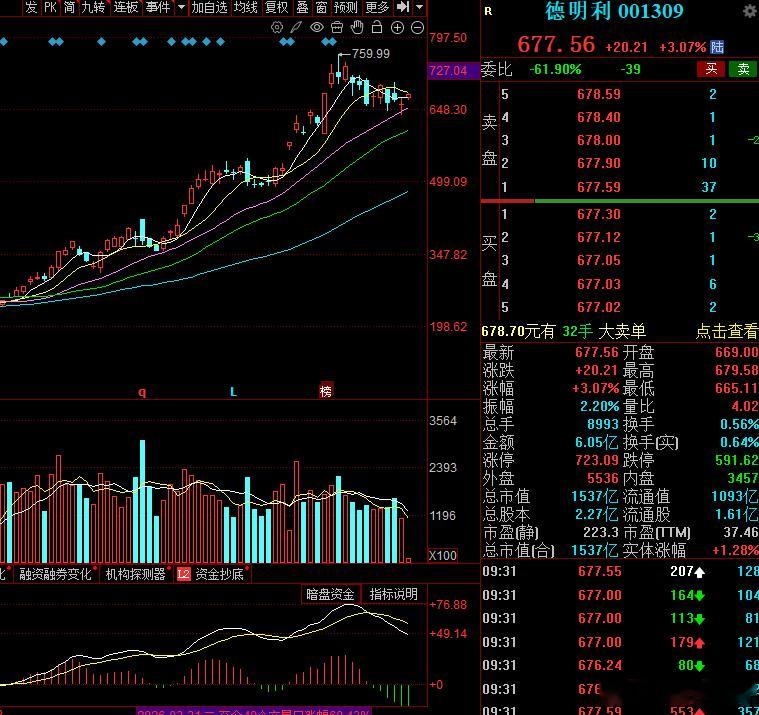This screenshot has width=759, height=715.
Task: Zoom in with plus icon
Action: point(397,28)
